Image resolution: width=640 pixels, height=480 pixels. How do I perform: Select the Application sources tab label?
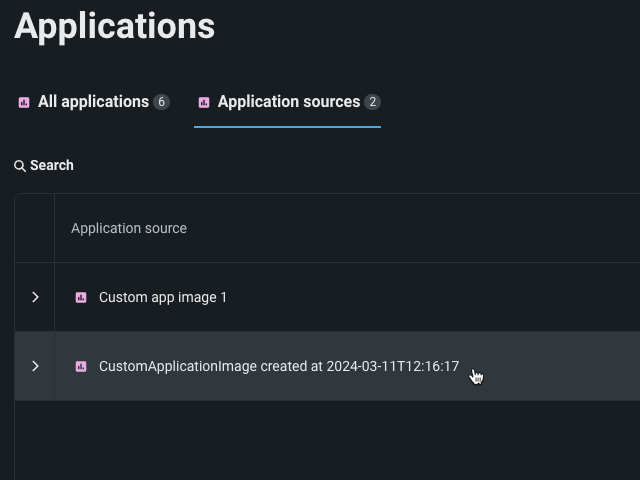click(288, 102)
